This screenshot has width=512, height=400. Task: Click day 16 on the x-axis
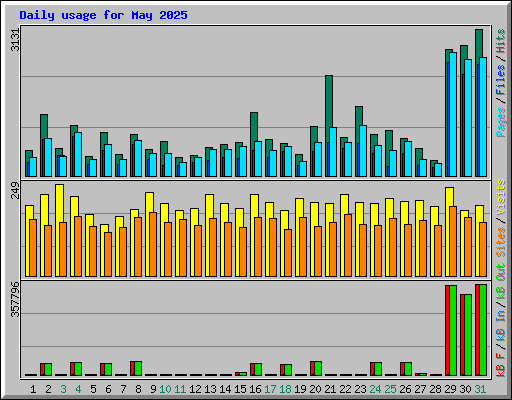[255, 389]
